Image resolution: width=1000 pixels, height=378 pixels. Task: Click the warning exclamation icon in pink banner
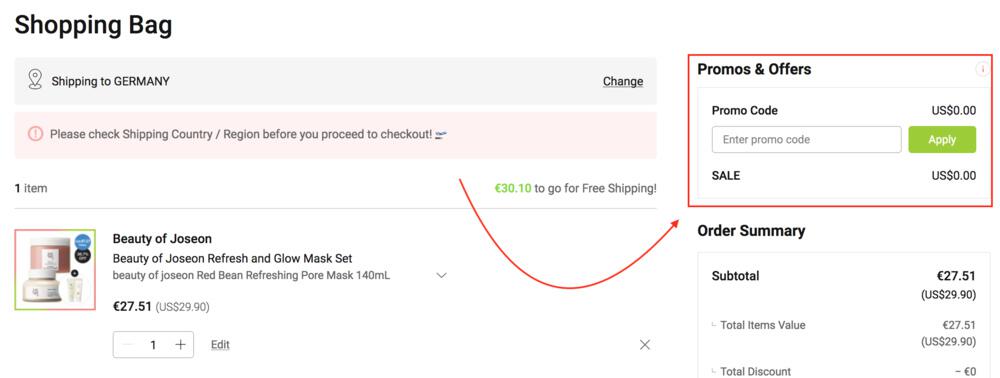click(x=35, y=134)
